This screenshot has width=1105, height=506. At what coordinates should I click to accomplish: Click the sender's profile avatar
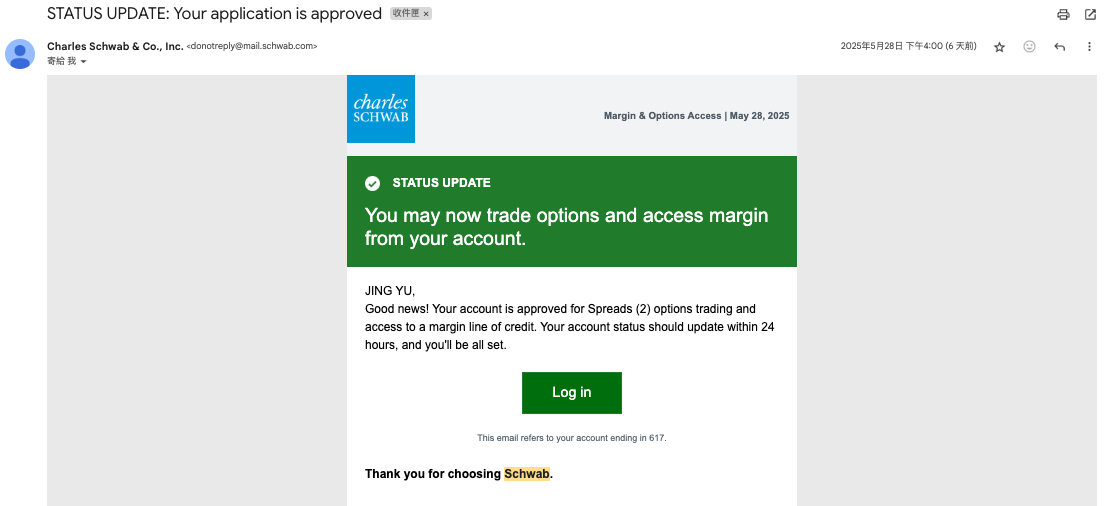click(20, 53)
